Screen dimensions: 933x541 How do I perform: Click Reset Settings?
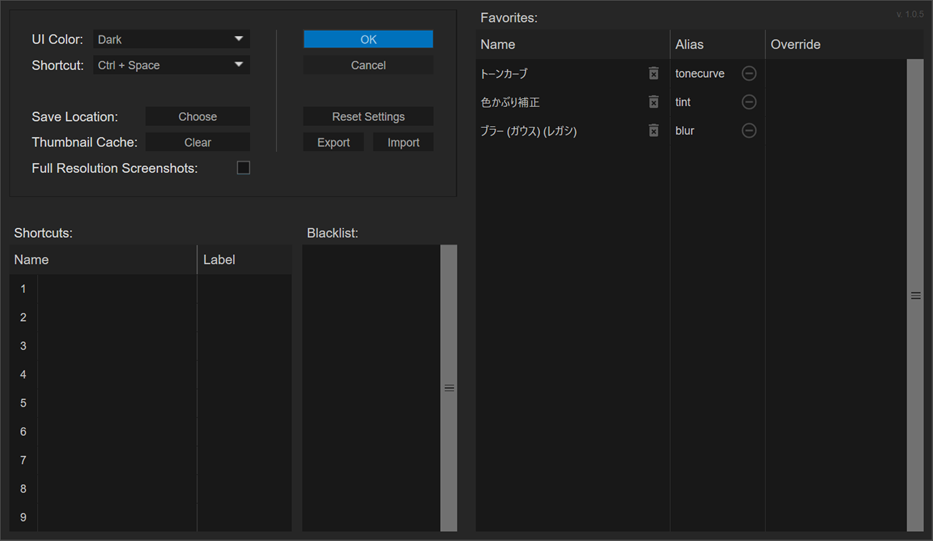368,117
